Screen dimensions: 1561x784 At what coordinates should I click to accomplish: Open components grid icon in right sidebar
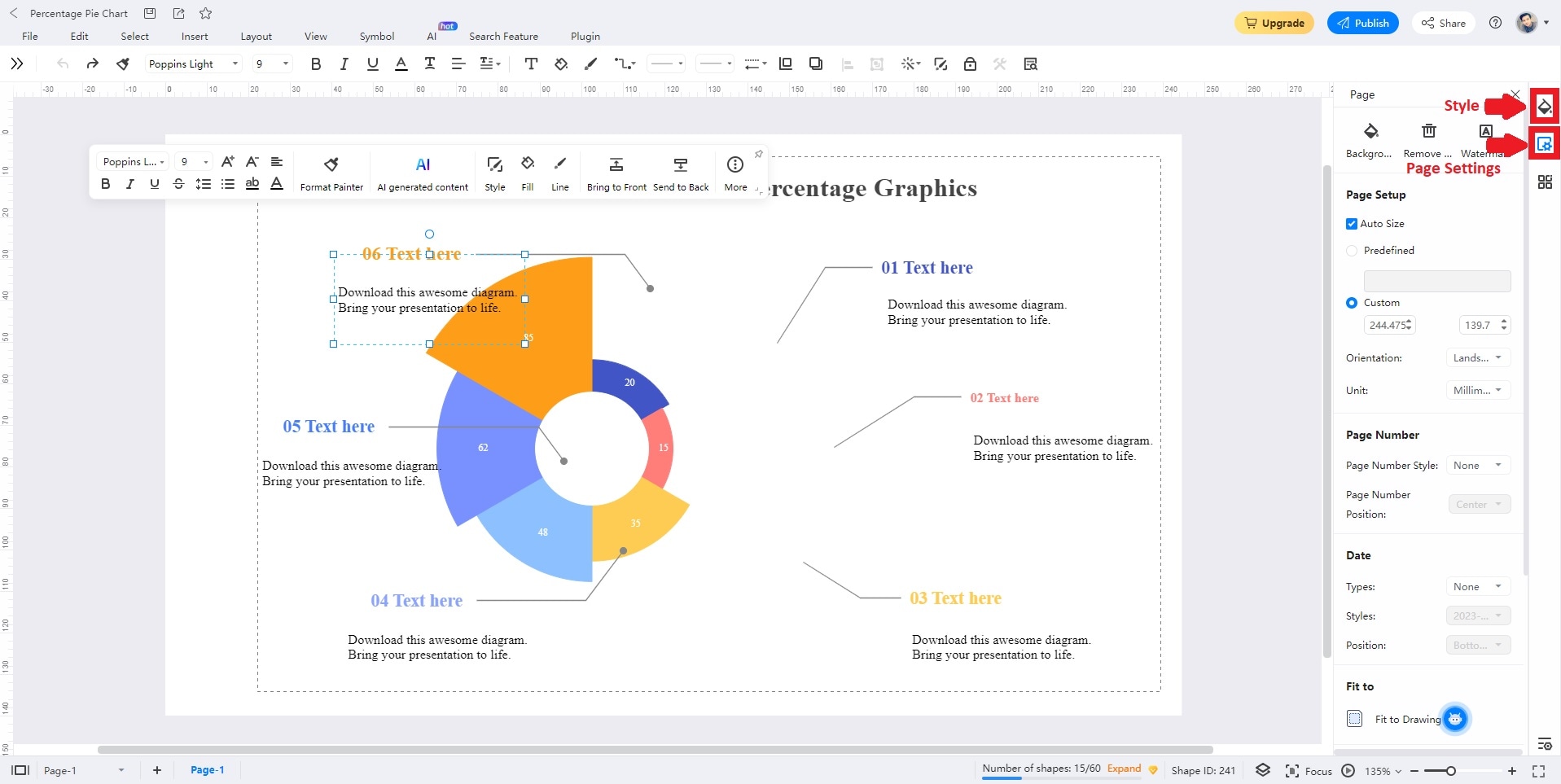1545,182
